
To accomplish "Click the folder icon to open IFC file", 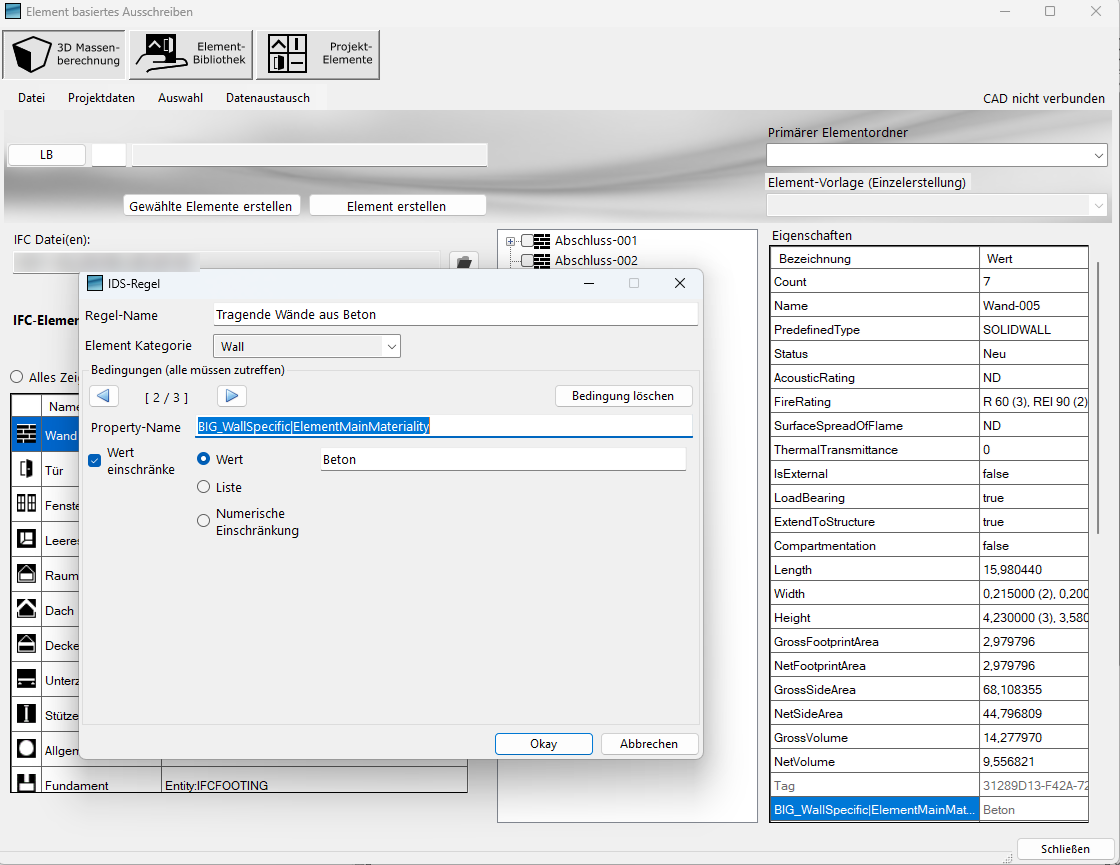I will (464, 262).
